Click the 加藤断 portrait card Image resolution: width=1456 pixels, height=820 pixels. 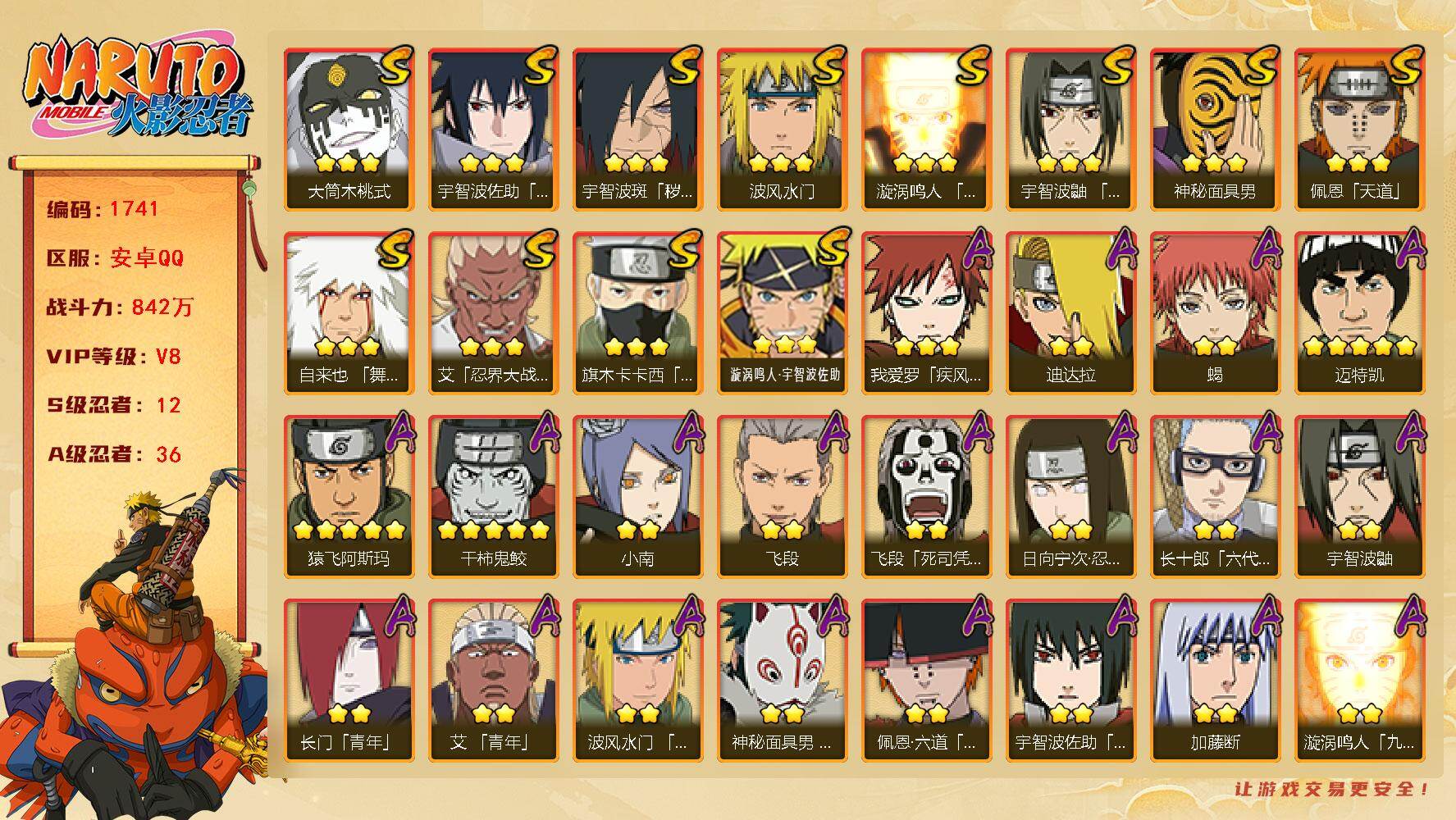coord(1215,680)
